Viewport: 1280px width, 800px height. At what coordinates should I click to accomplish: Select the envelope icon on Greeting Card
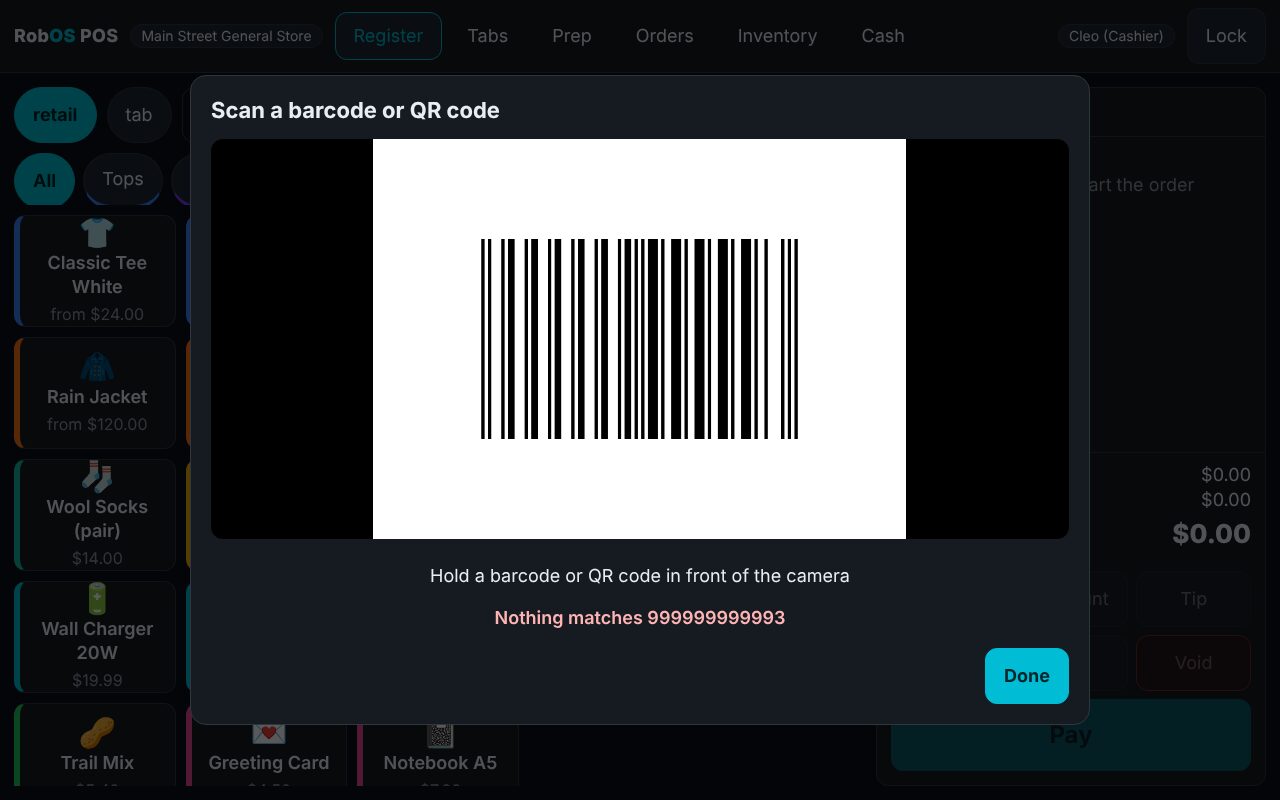tap(269, 735)
